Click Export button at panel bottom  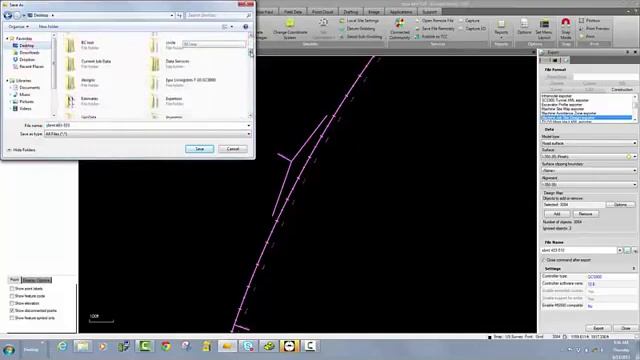pos(598,328)
